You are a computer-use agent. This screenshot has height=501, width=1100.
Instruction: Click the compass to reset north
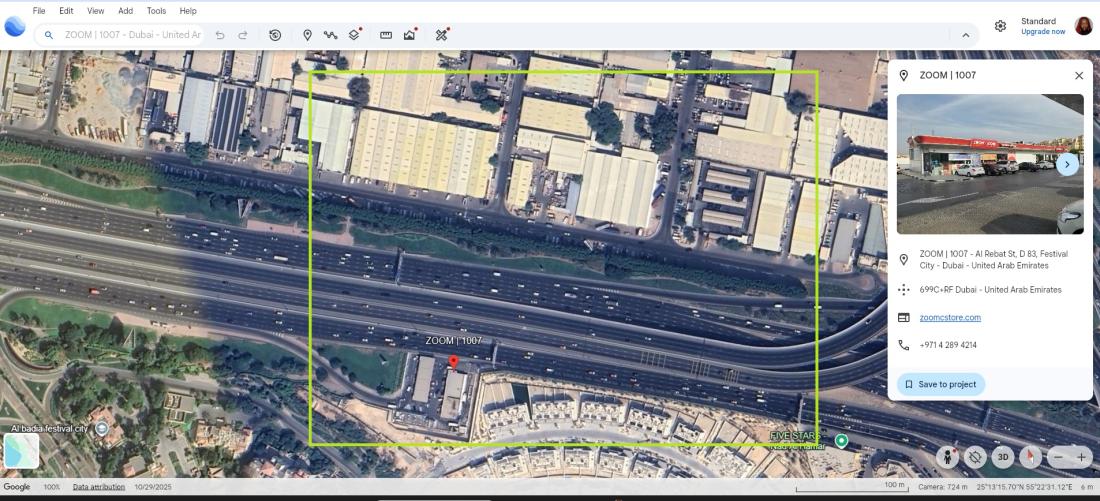[1030, 456]
